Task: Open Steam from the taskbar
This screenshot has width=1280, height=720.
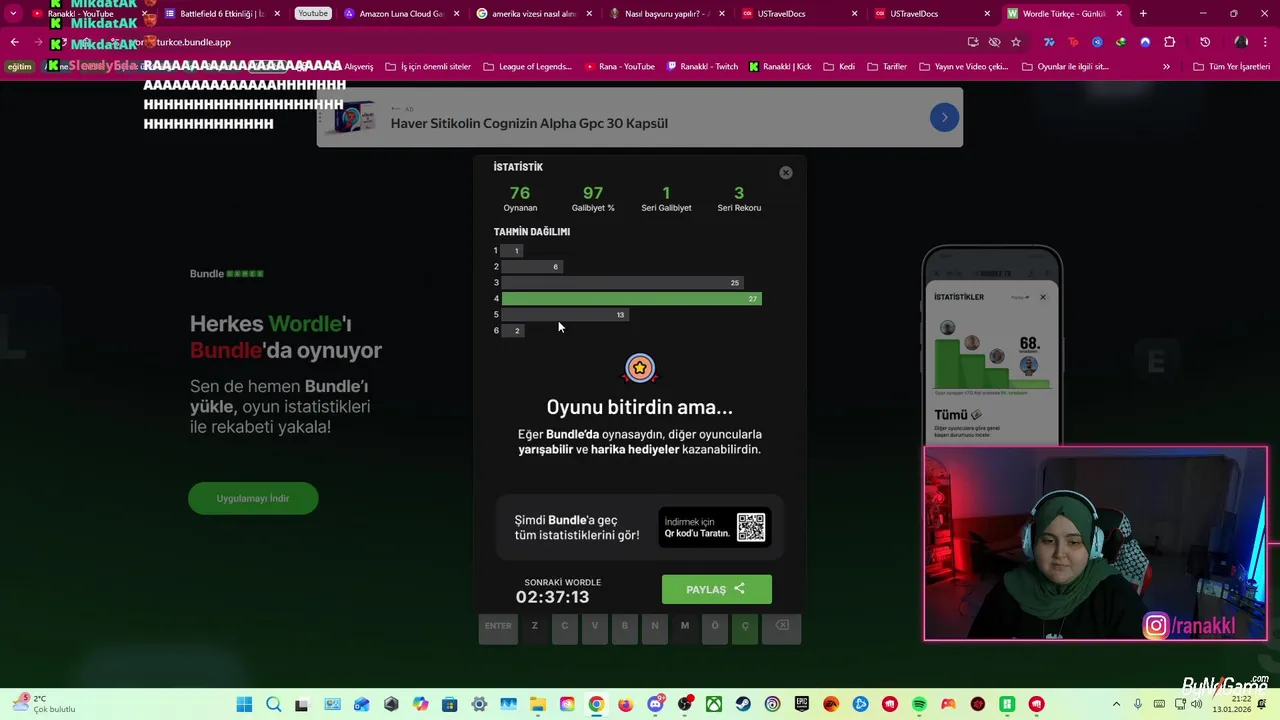Action: pos(743,705)
